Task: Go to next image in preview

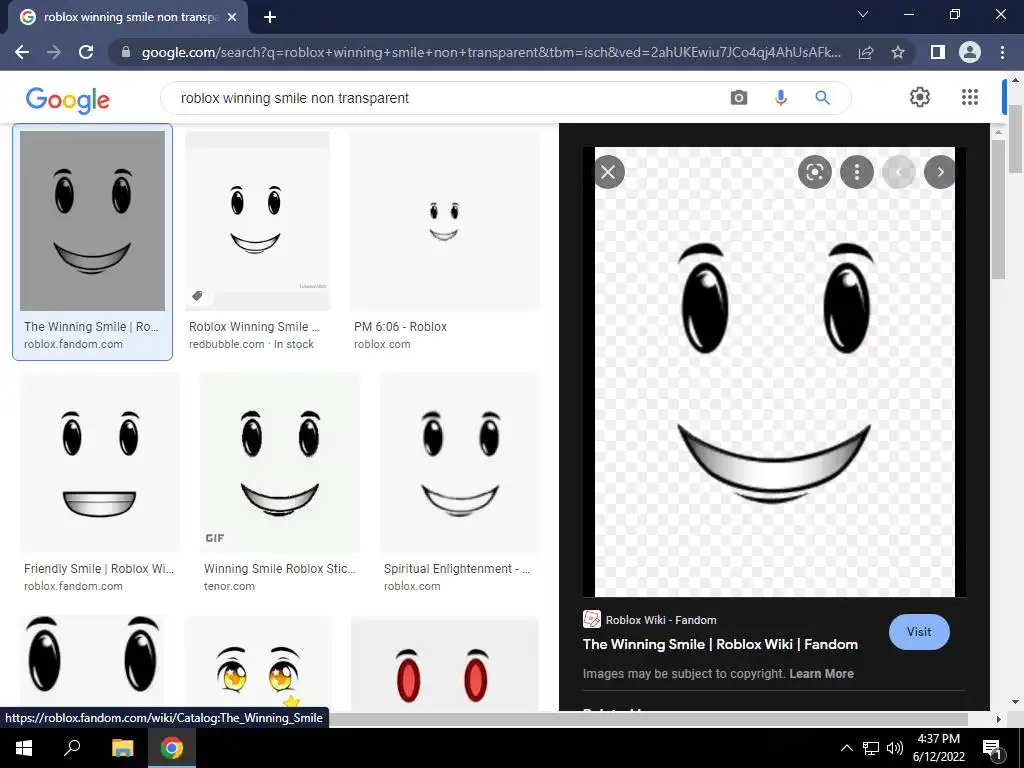Action: (940, 172)
